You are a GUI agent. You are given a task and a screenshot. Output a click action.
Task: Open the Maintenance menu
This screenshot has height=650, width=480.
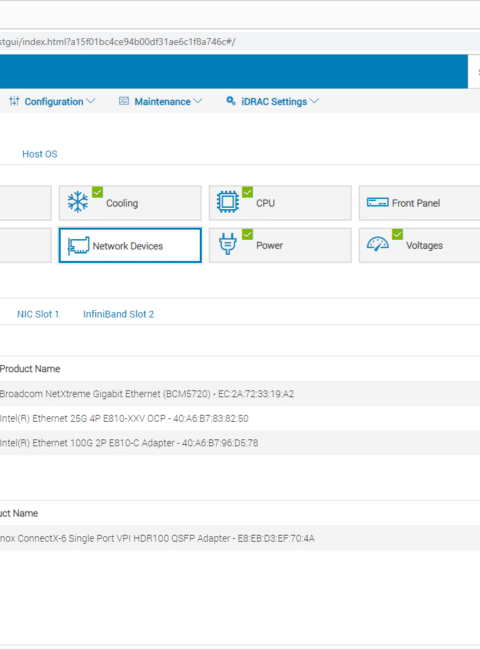[160, 102]
